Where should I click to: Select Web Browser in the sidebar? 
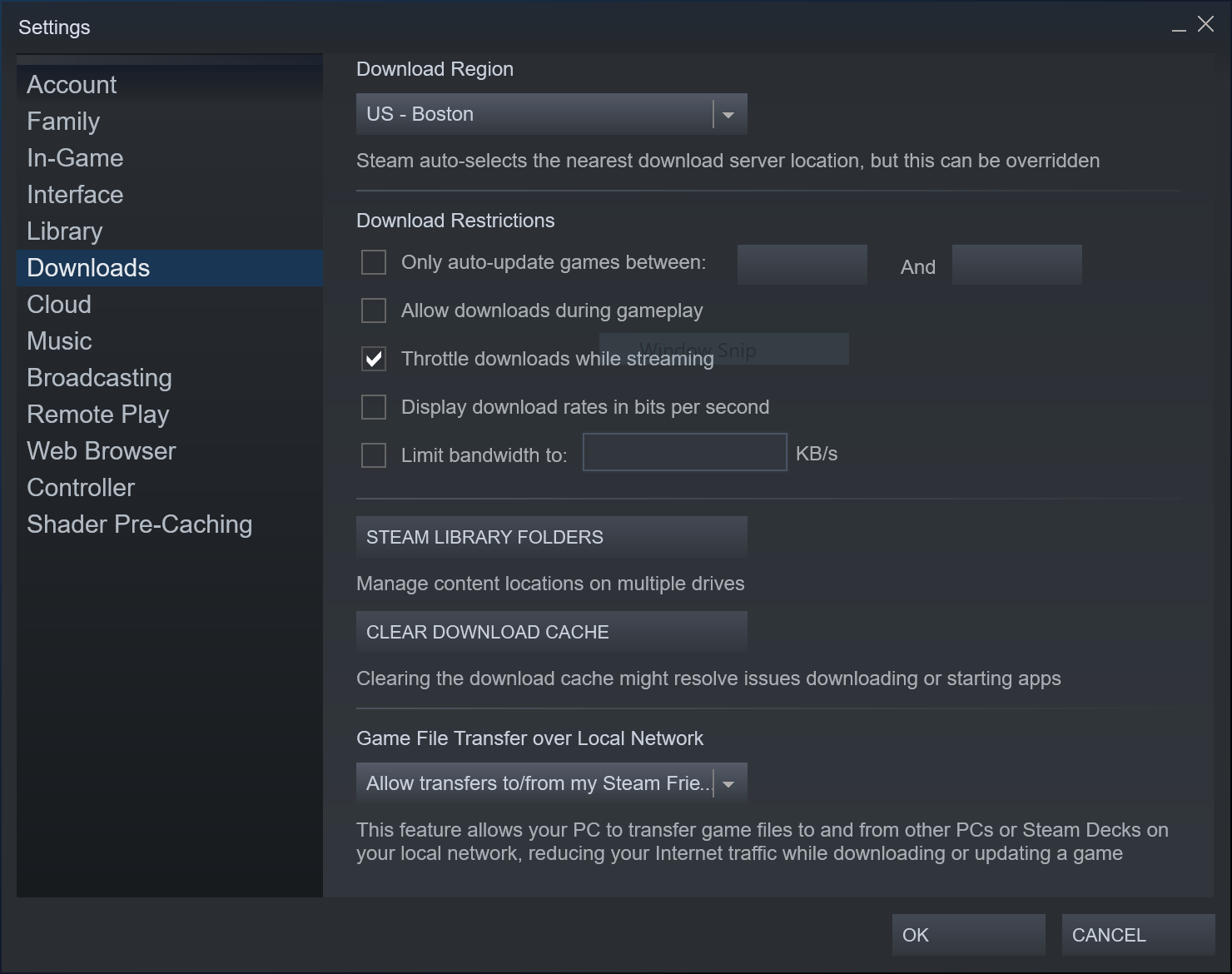point(169,451)
